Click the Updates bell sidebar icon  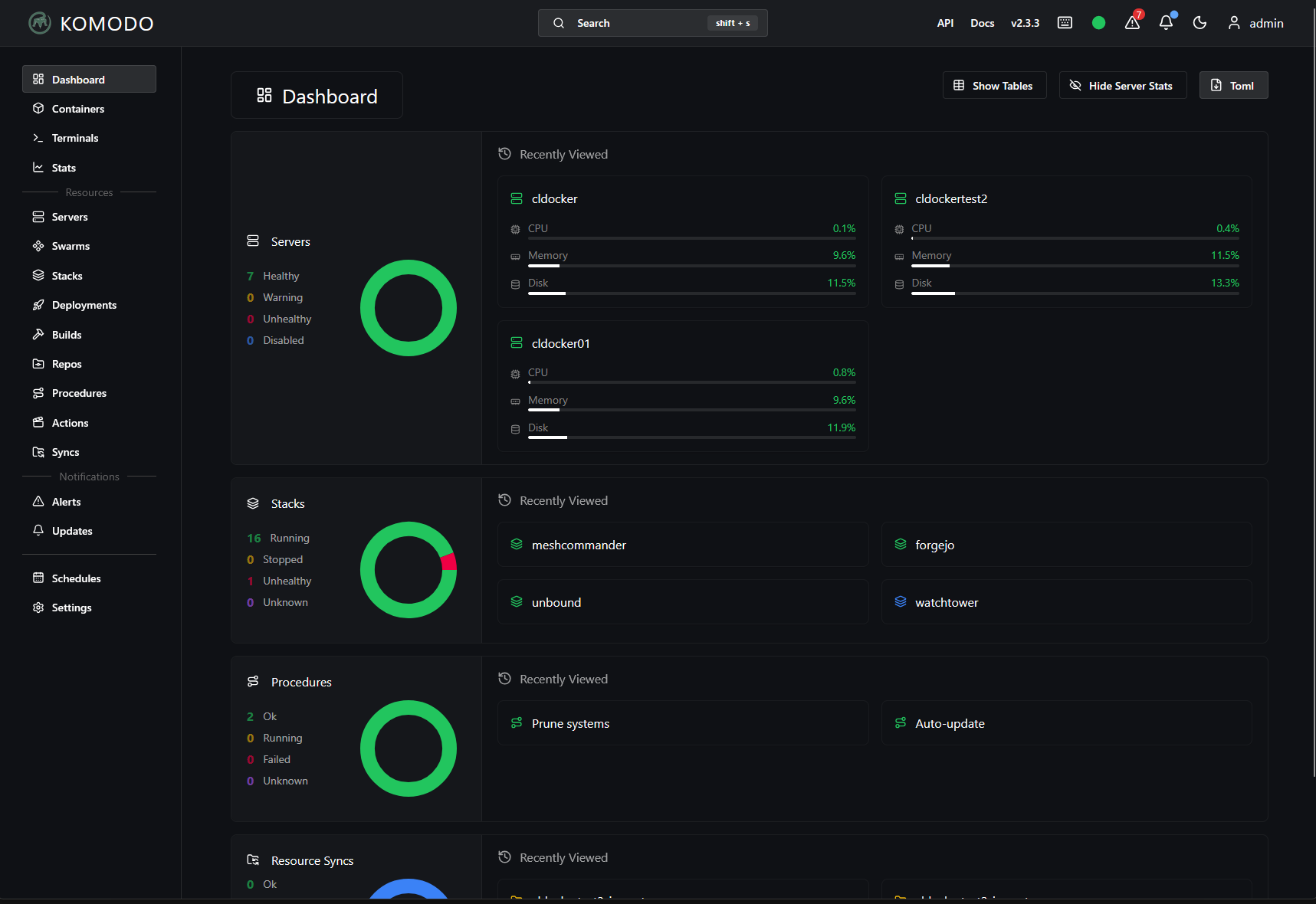point(38,530)
